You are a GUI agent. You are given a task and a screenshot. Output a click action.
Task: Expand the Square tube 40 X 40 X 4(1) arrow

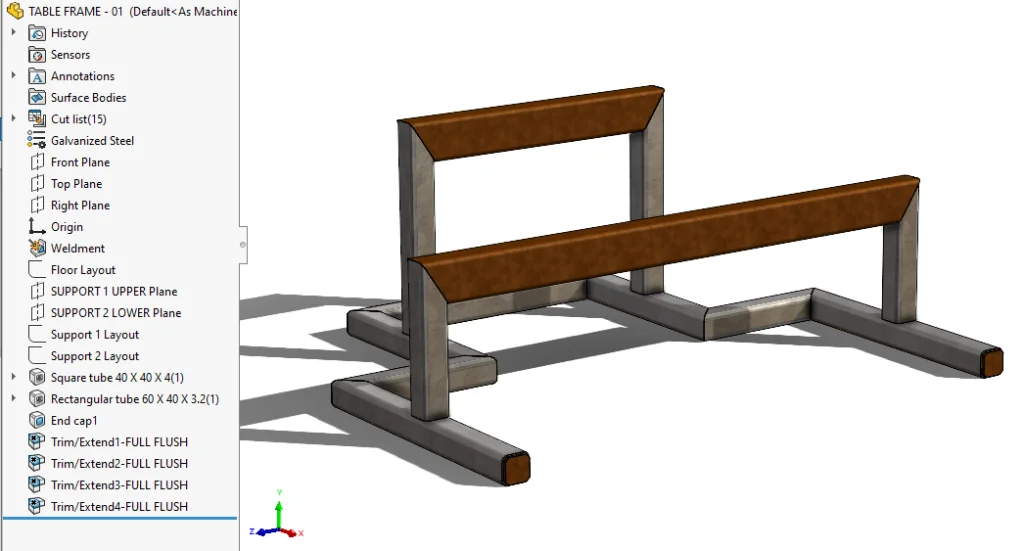(x=14, y=377)
